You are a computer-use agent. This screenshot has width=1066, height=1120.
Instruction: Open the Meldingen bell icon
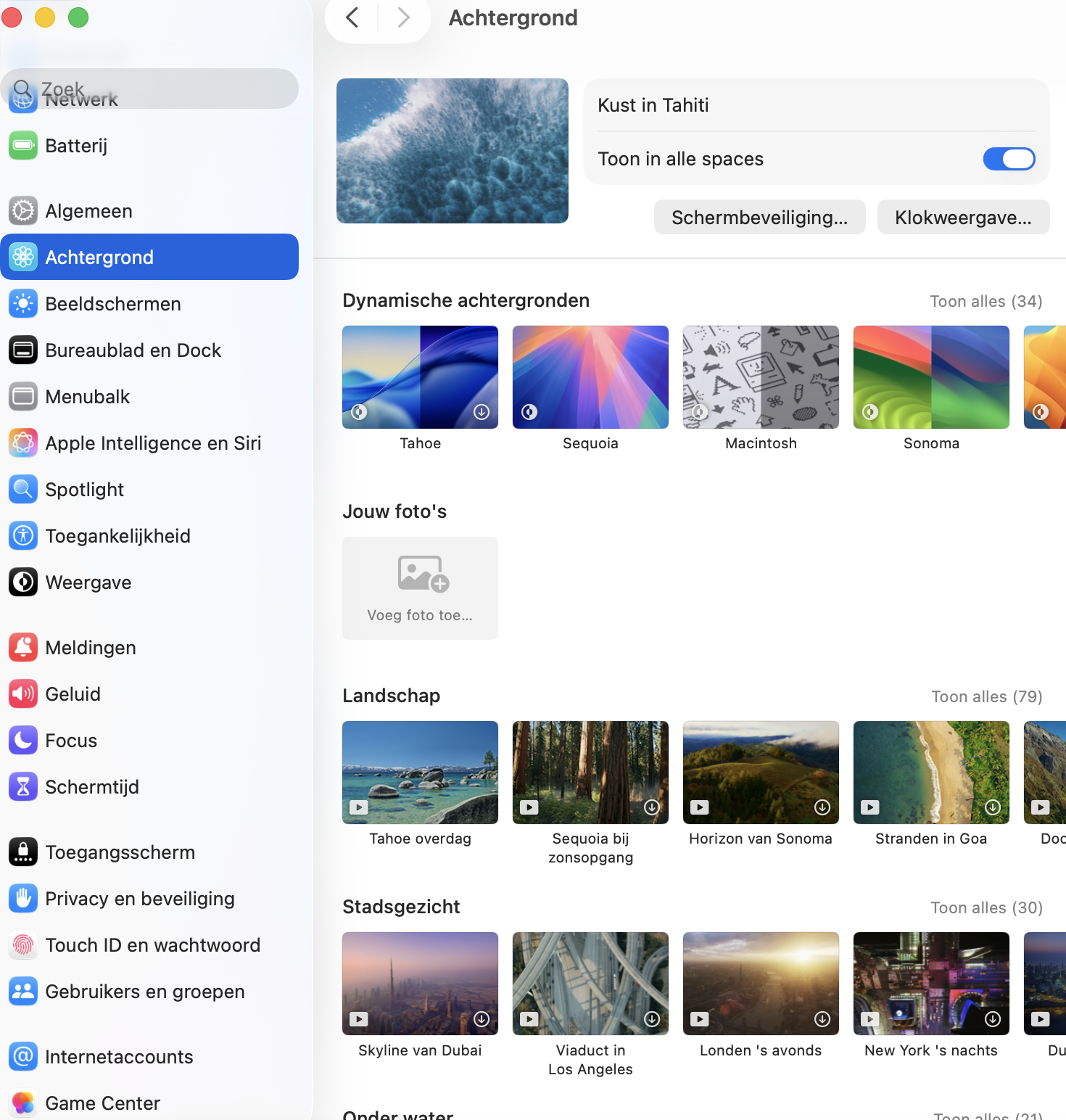(23, 647)
